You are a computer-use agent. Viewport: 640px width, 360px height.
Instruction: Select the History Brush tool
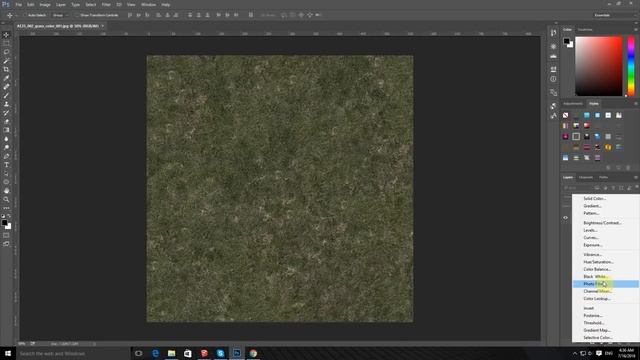(x=6, y=113)
